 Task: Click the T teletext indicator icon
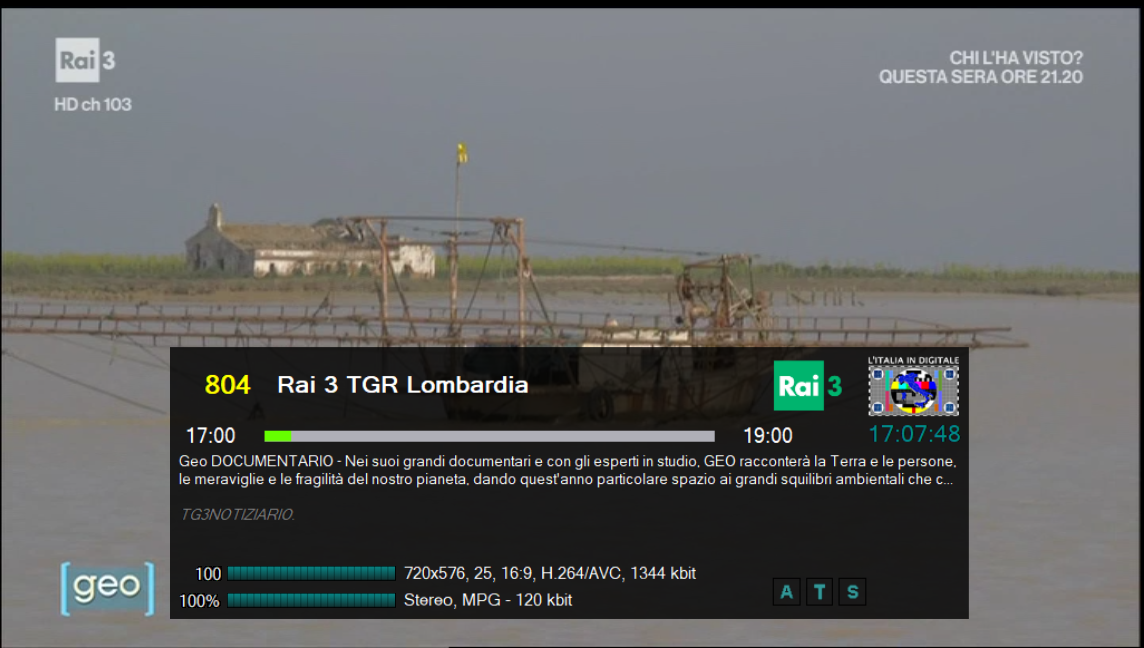click(x=820, y=592)
